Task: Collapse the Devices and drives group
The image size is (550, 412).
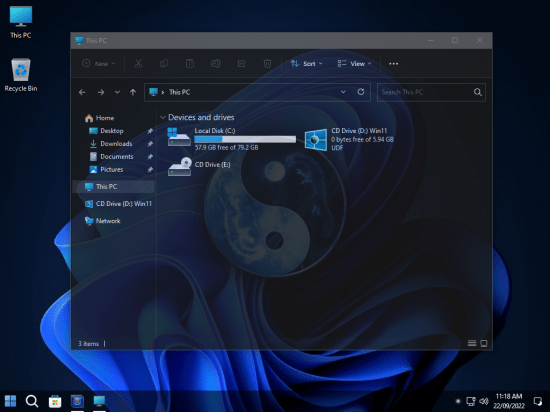Action: 162,117
